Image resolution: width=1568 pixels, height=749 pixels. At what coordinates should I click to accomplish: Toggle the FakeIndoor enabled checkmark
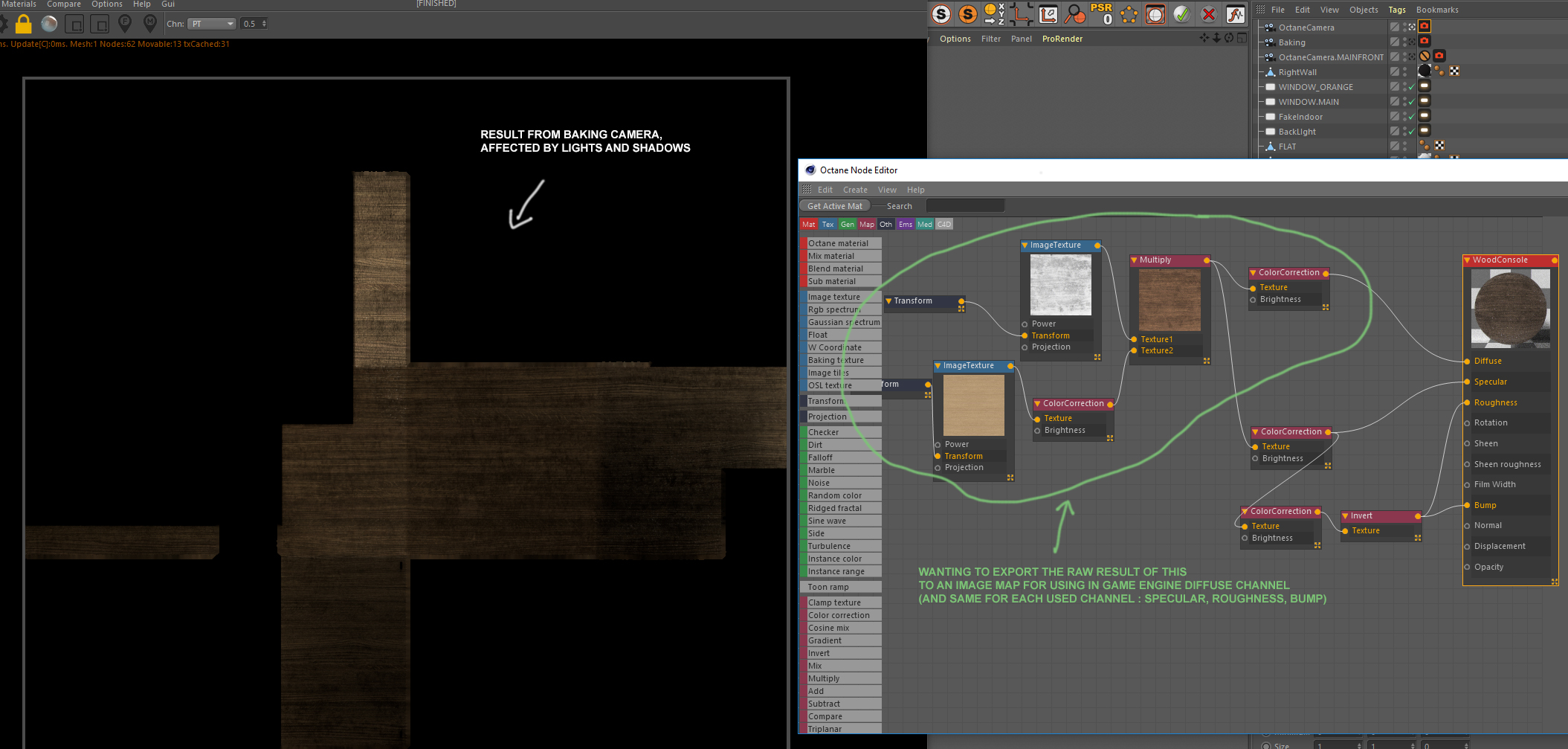(x=1411, y=117)
